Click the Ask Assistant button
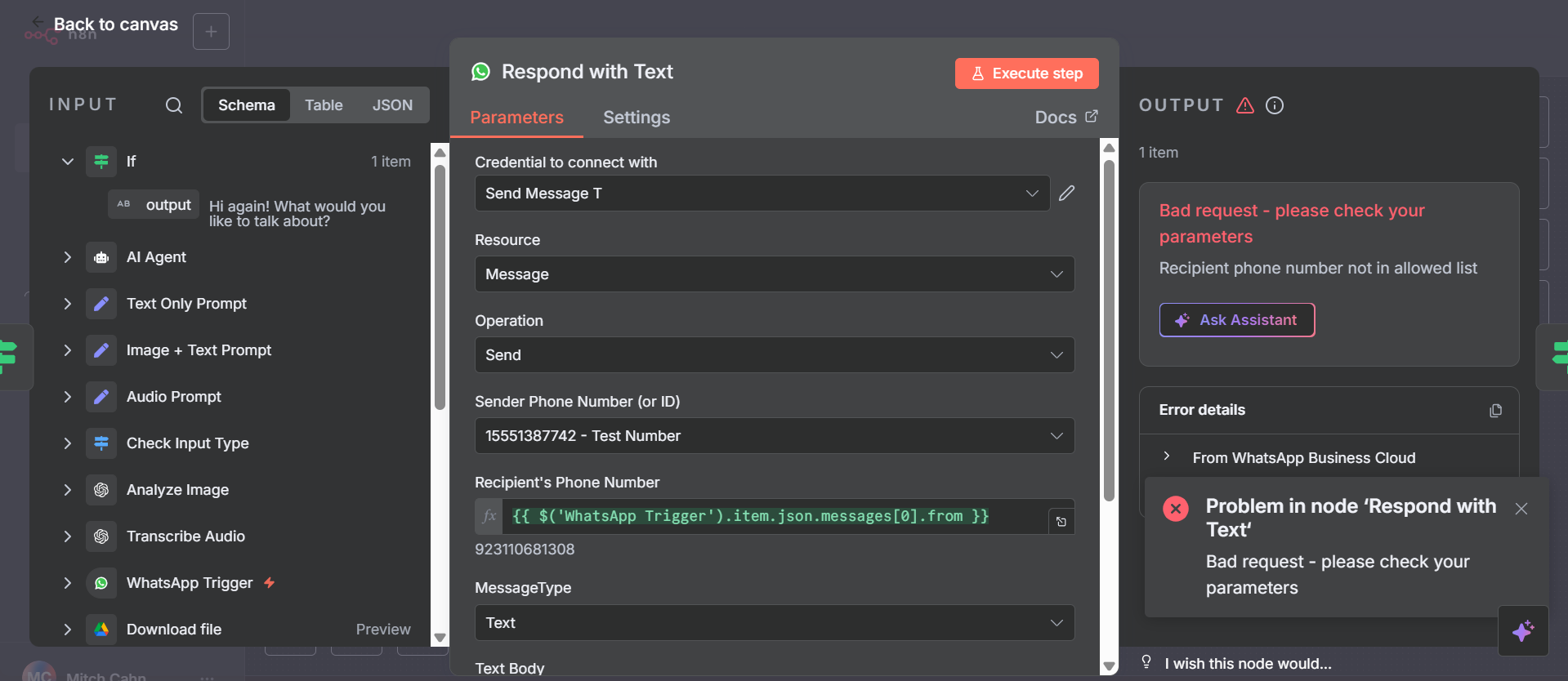1568x681 pixels. pos(1236,320)
